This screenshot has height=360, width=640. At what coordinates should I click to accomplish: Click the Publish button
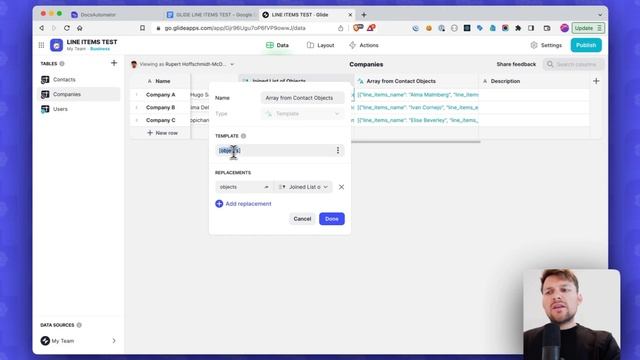point(586,45)
